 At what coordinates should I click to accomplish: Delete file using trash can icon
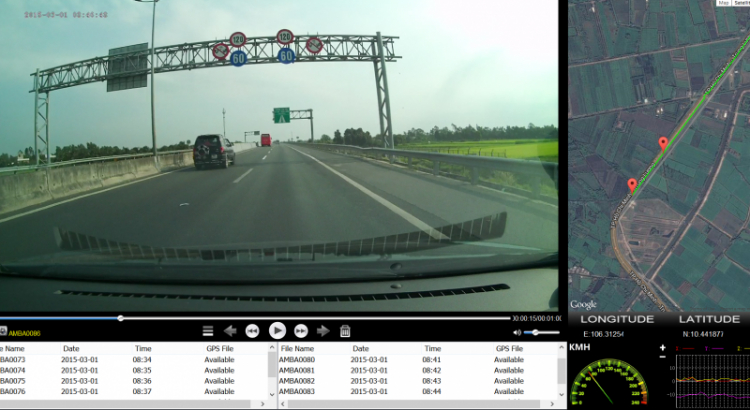(x=345, y=331)
